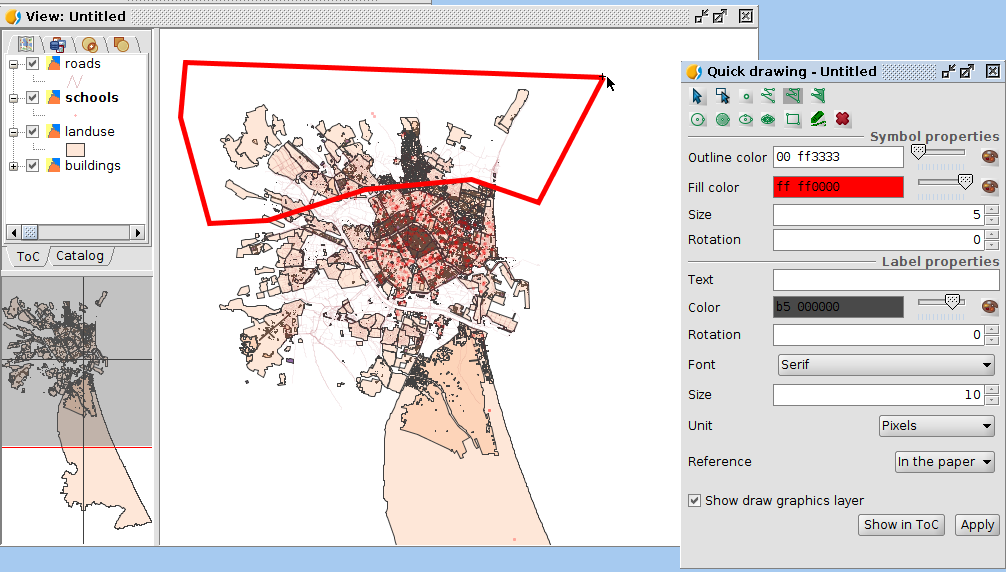Image resolution: width=1006 pixels, height=572 pixels.
Task: Open the Font dropdown showing Serif
Action: click(885, 365)
